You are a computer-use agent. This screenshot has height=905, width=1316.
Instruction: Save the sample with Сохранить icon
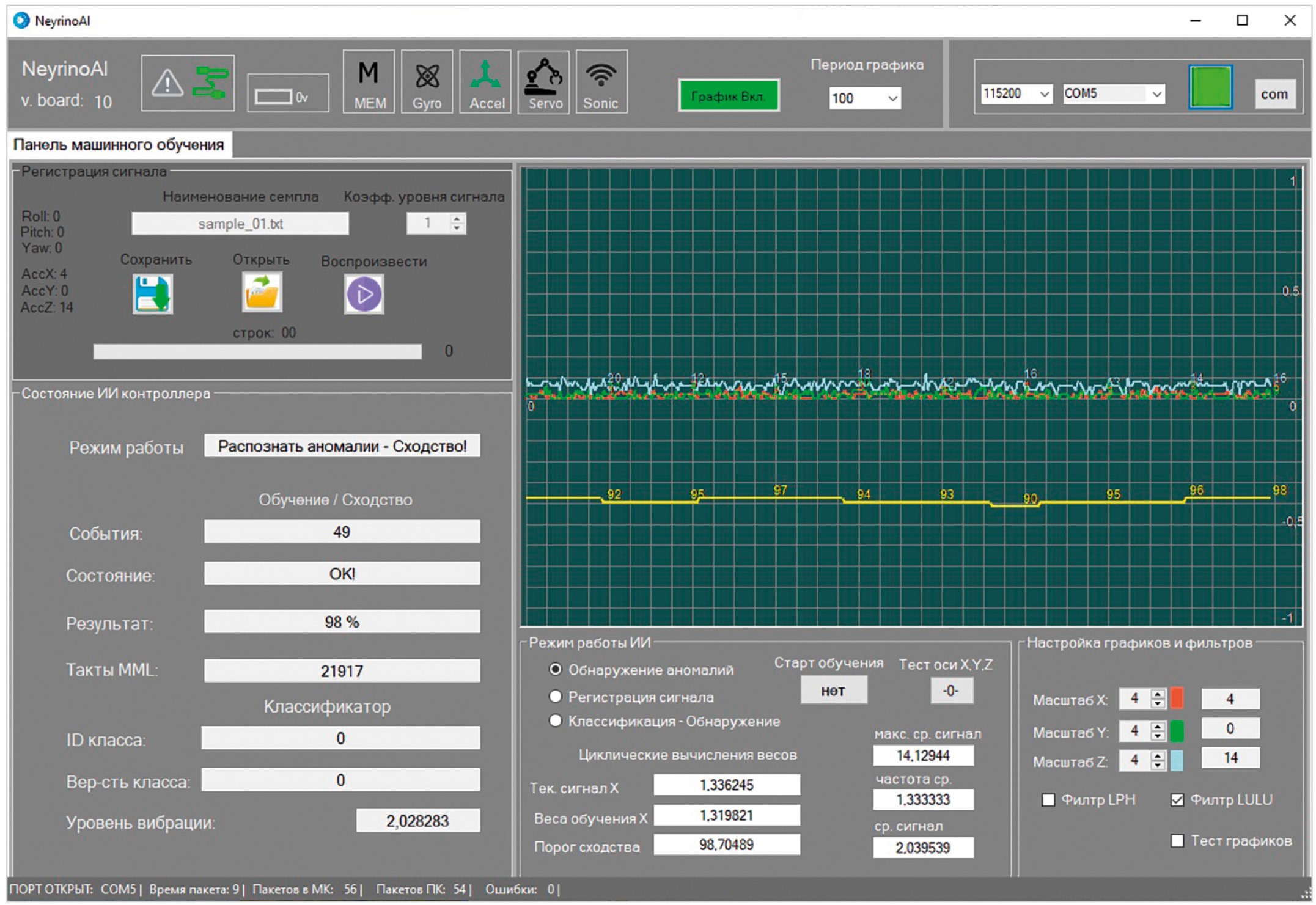pyautogui.click(x=153, y=294)
